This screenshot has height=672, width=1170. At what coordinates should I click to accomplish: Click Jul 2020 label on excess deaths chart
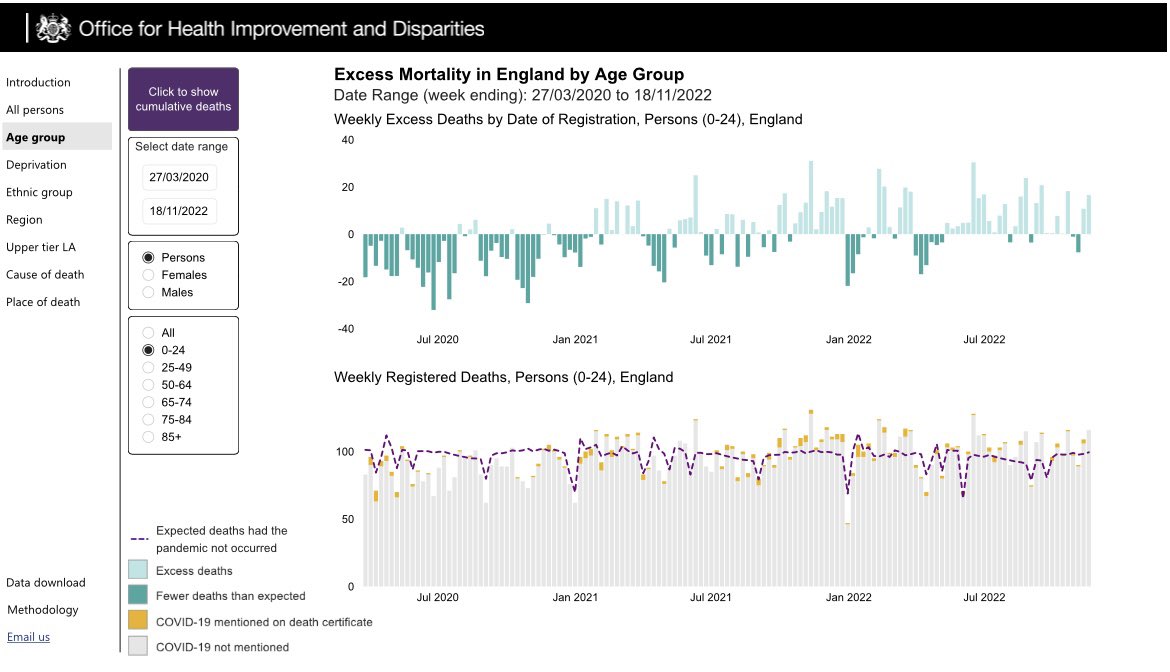[x=437, y=339]
